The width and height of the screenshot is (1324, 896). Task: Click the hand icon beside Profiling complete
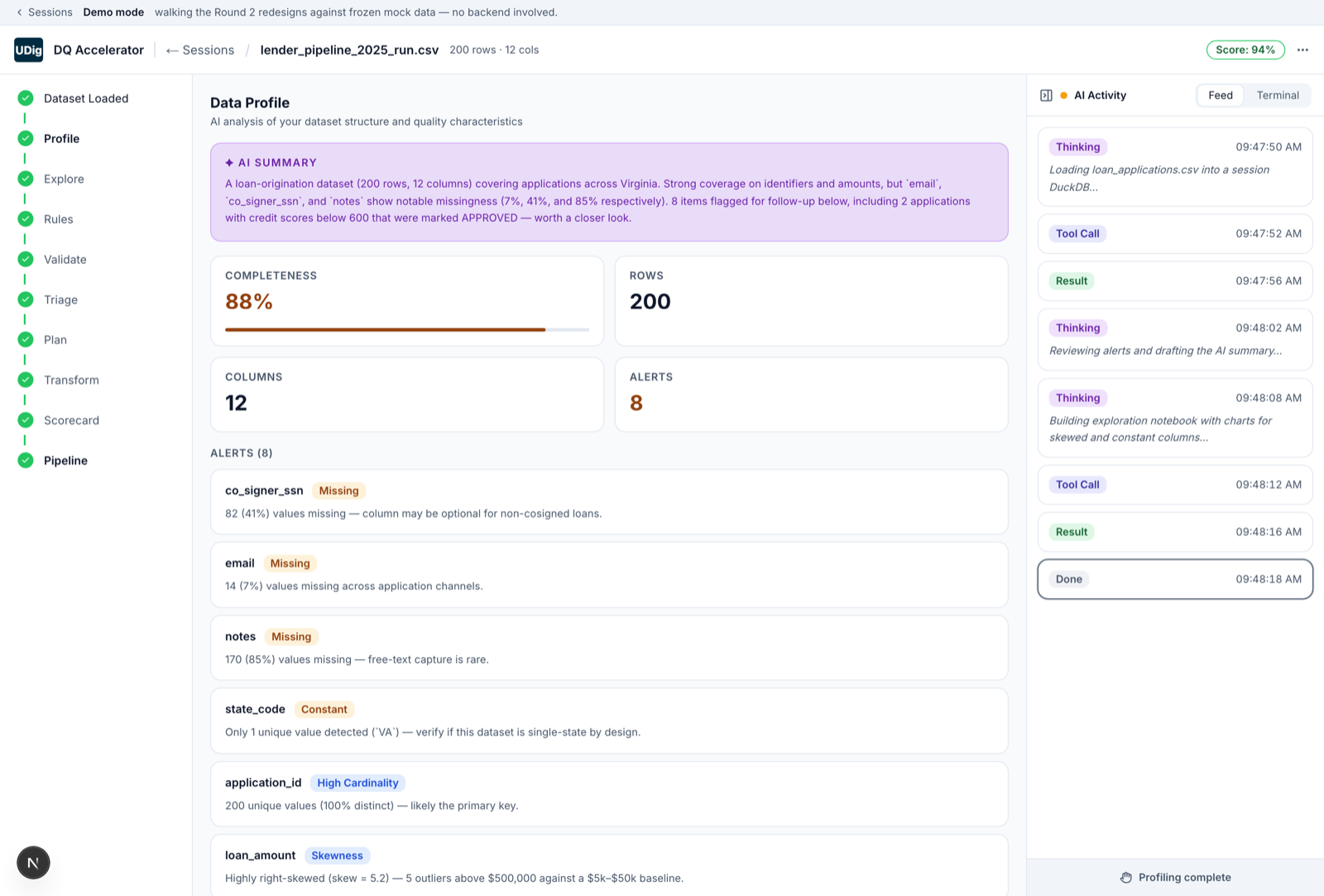click(x=1126, y=878)
